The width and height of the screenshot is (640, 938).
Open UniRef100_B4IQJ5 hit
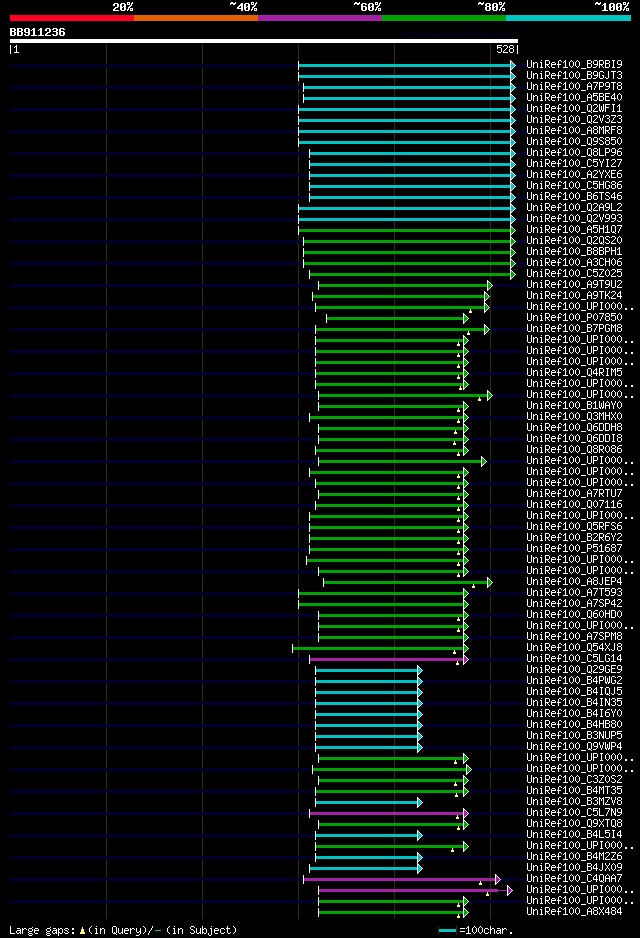point(574,691)
